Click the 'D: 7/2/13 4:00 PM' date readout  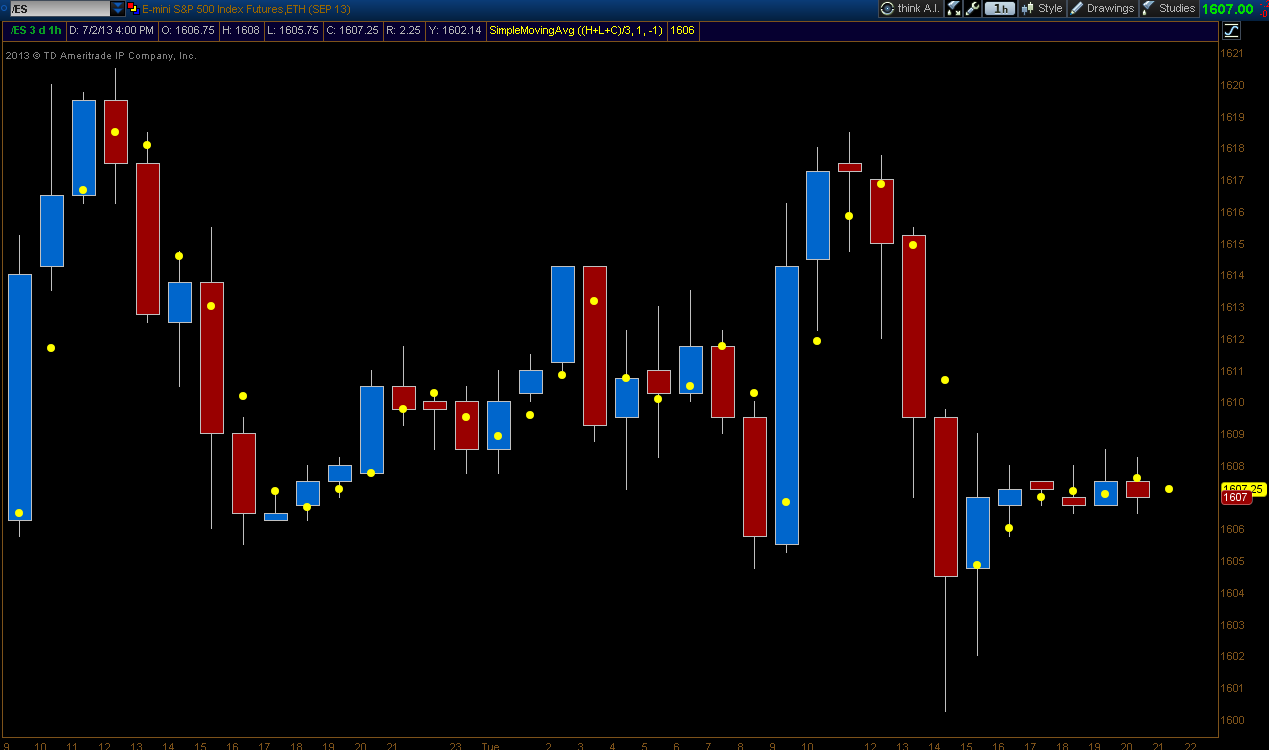[x=110, y=30]
